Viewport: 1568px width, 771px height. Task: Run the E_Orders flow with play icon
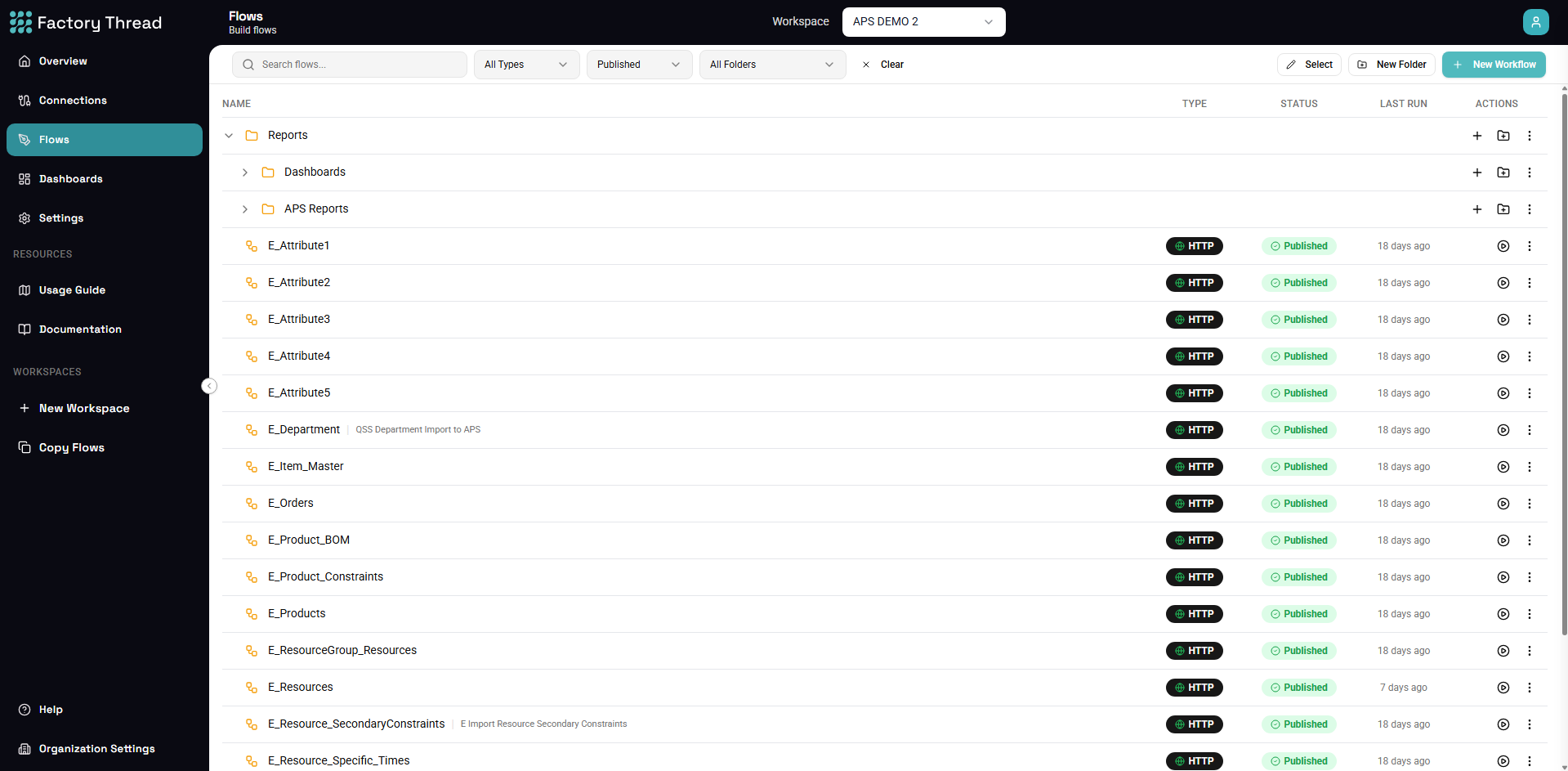pyautogui.click(x=1503, y=504)
